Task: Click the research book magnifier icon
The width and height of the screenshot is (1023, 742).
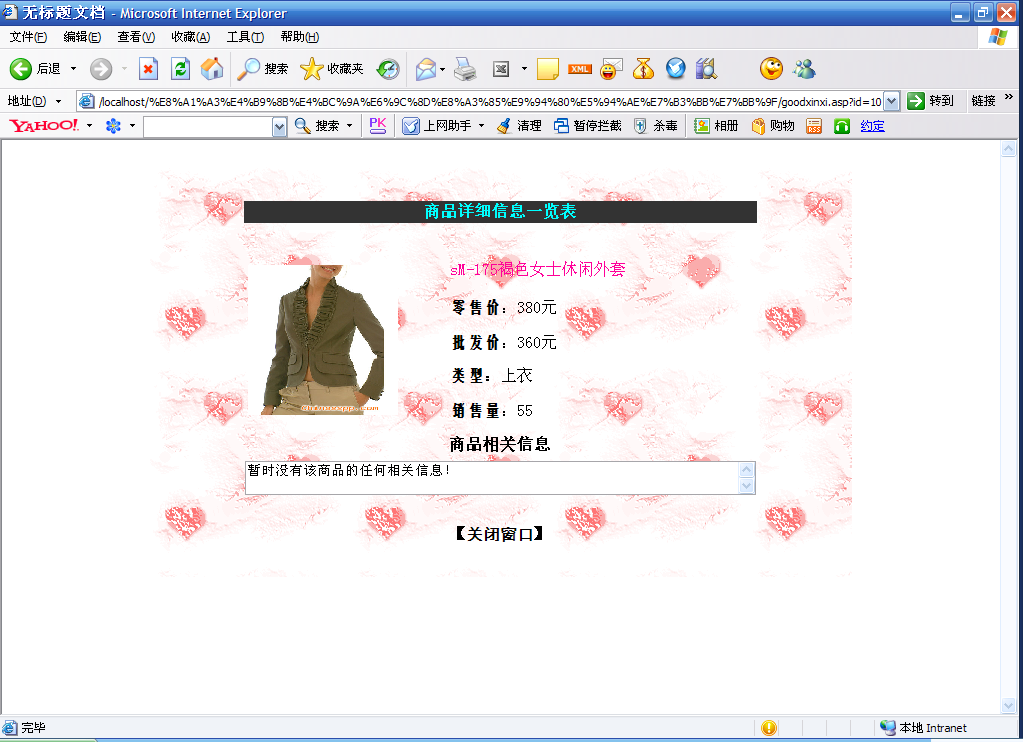Action: click(706, 69)
